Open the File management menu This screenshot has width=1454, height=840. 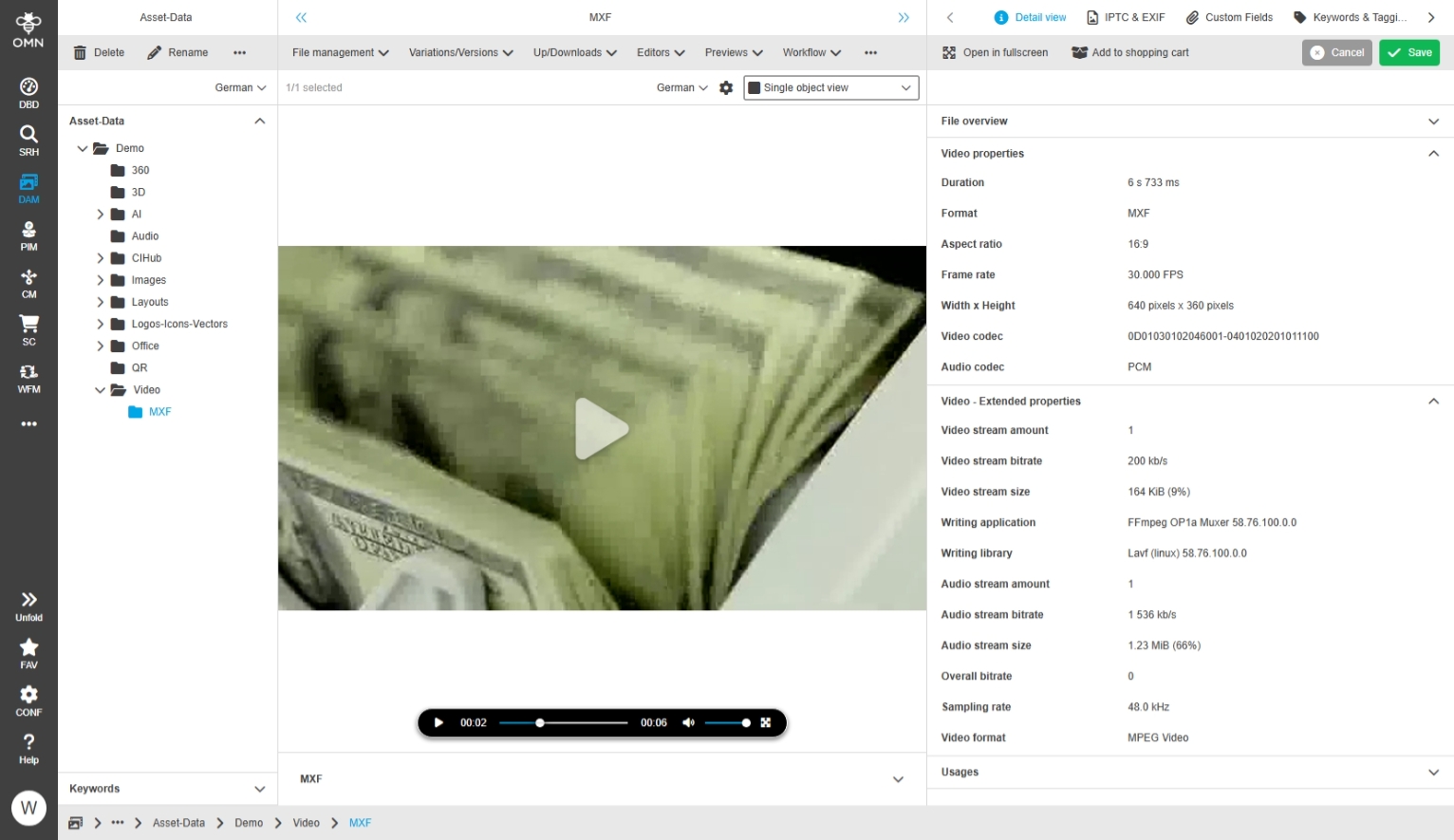[341, 52]
